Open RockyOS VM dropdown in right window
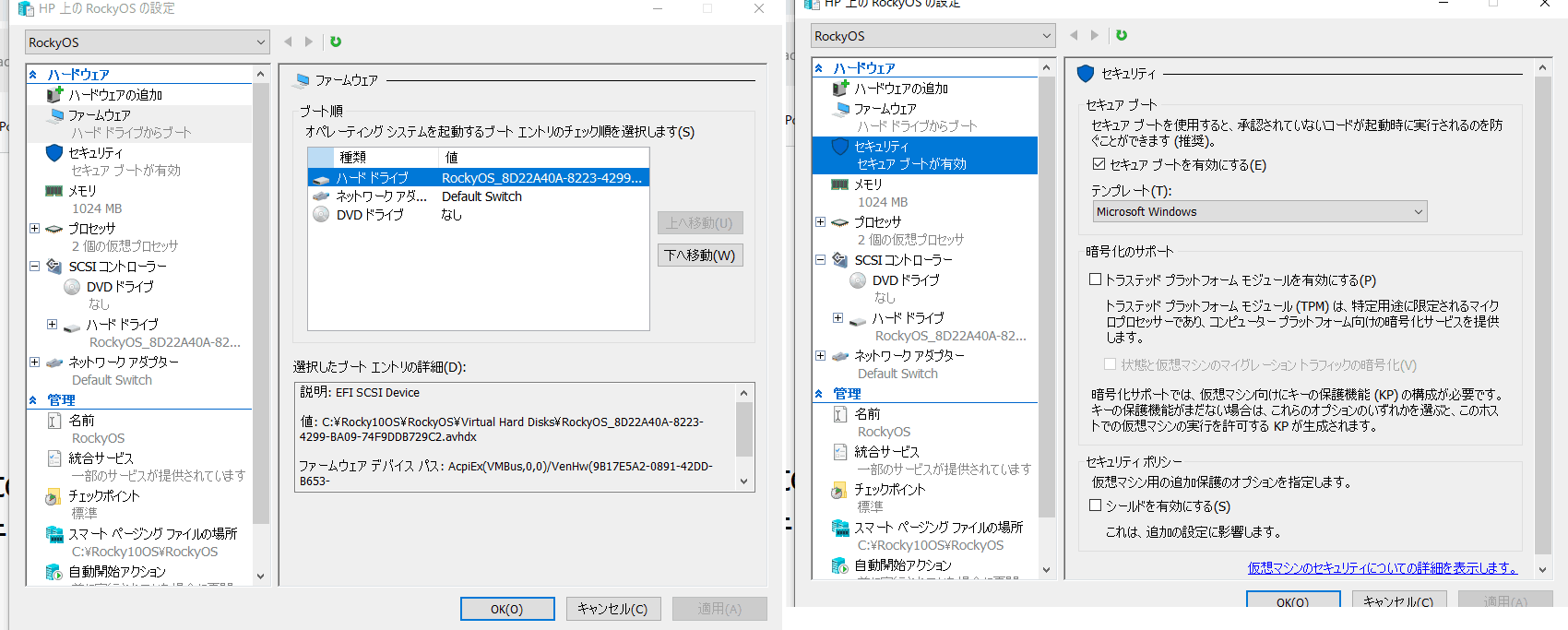Screen dimensions: 1568x630 933,36
